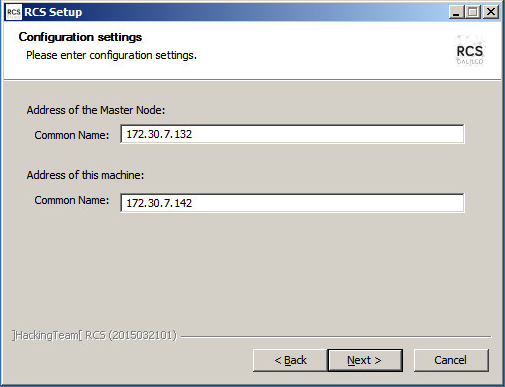Click the 'Please enter configuration settings' text

[111, 55]
